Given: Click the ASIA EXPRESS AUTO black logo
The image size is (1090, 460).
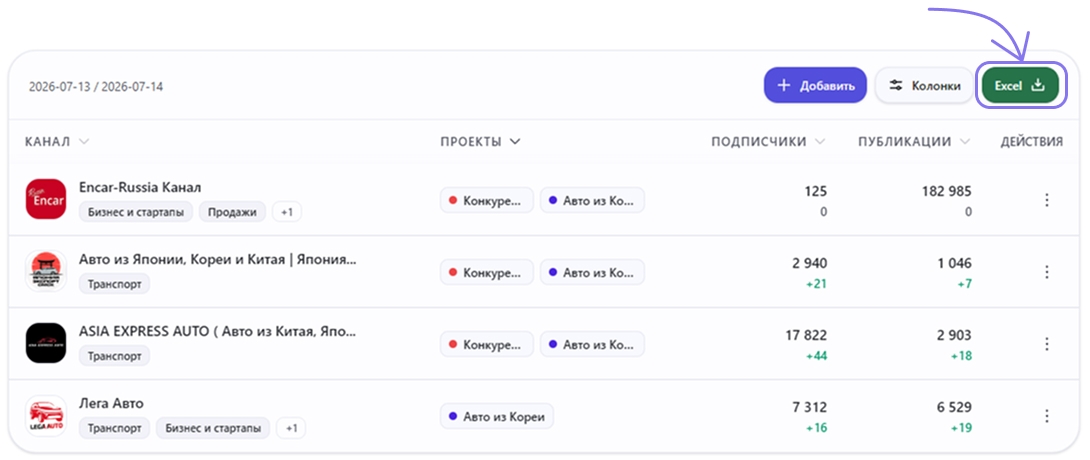Looking at the screenshot, I should pos(46,343).
